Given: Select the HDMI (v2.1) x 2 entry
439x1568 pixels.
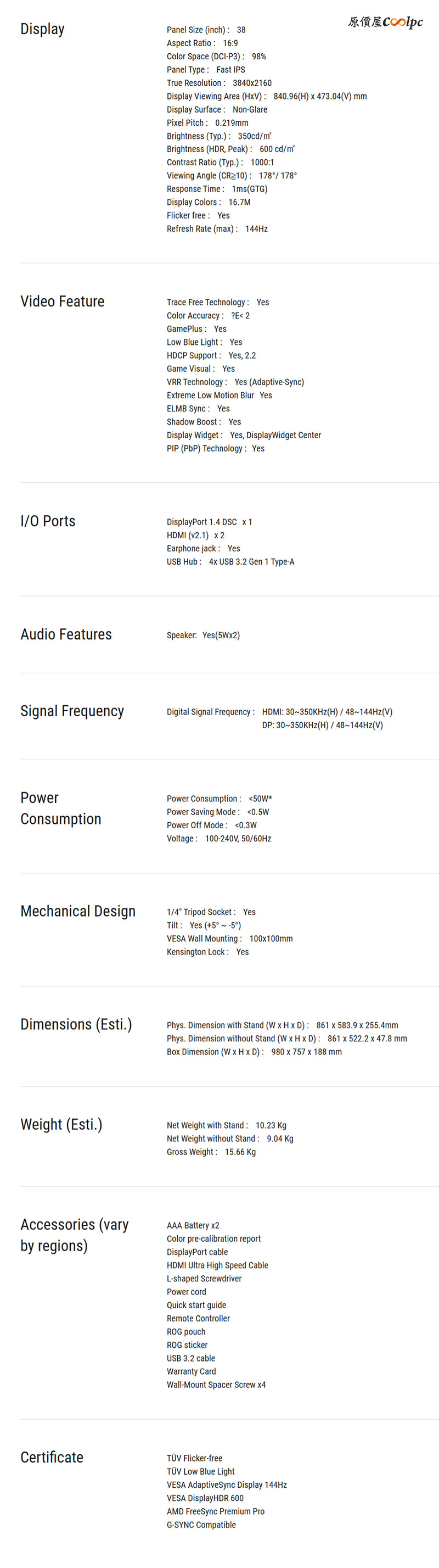Looking at the screenshot, I should click(x=195, y=535).
